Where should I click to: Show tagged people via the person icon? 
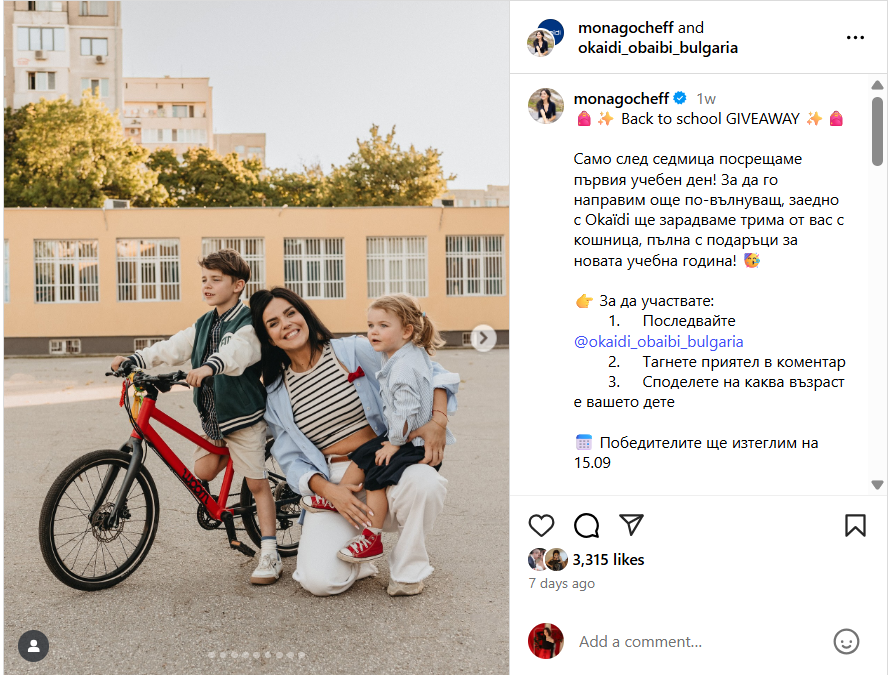pyautogui.click(x=34, y=646)
